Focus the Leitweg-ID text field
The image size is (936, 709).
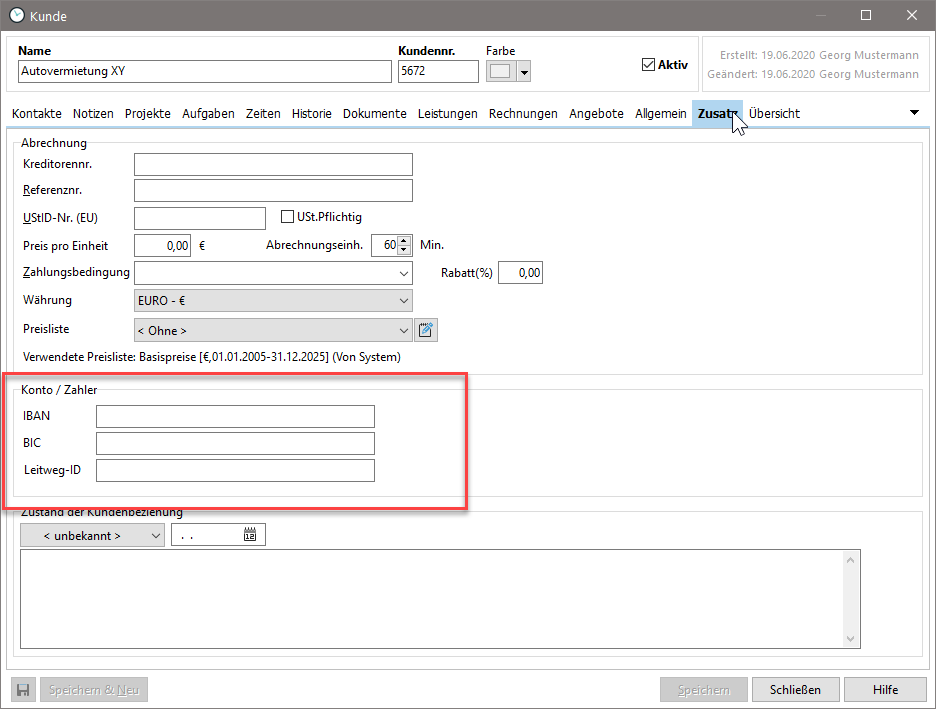point(235,471)
